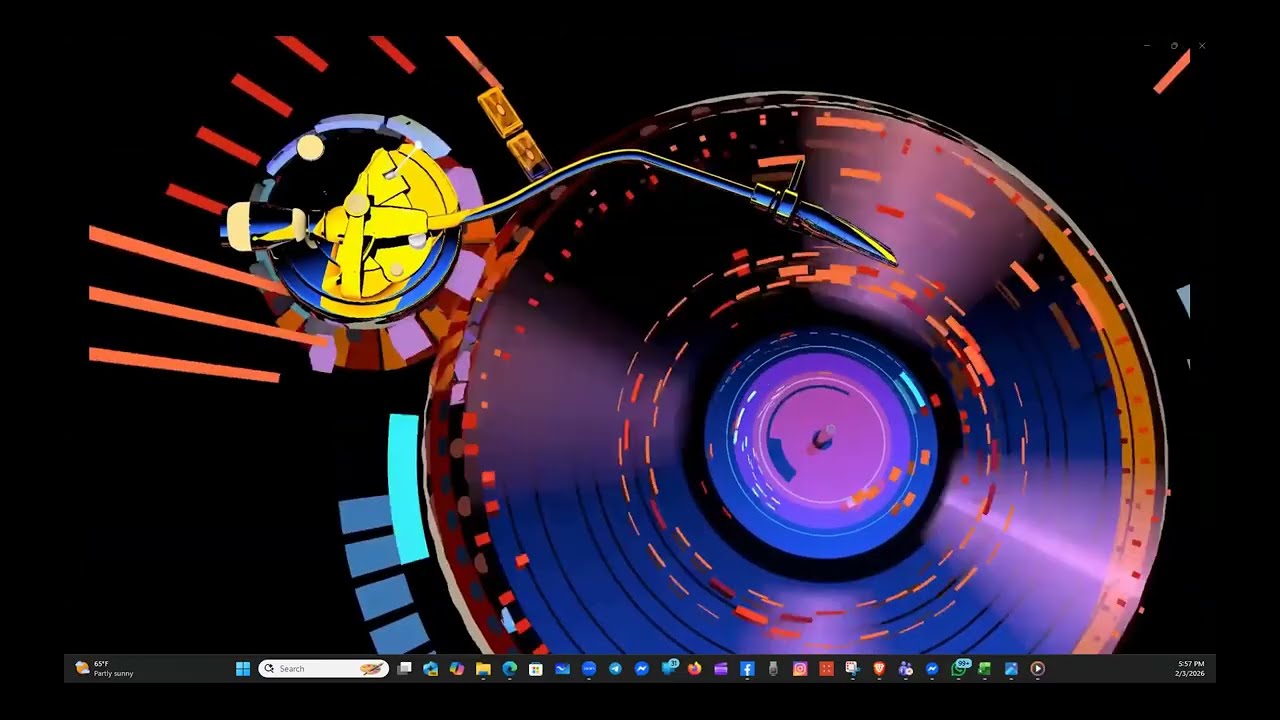Launch Firefox from the taskbar
Viewport: 1280px width, 720px height.
(694, 669)
